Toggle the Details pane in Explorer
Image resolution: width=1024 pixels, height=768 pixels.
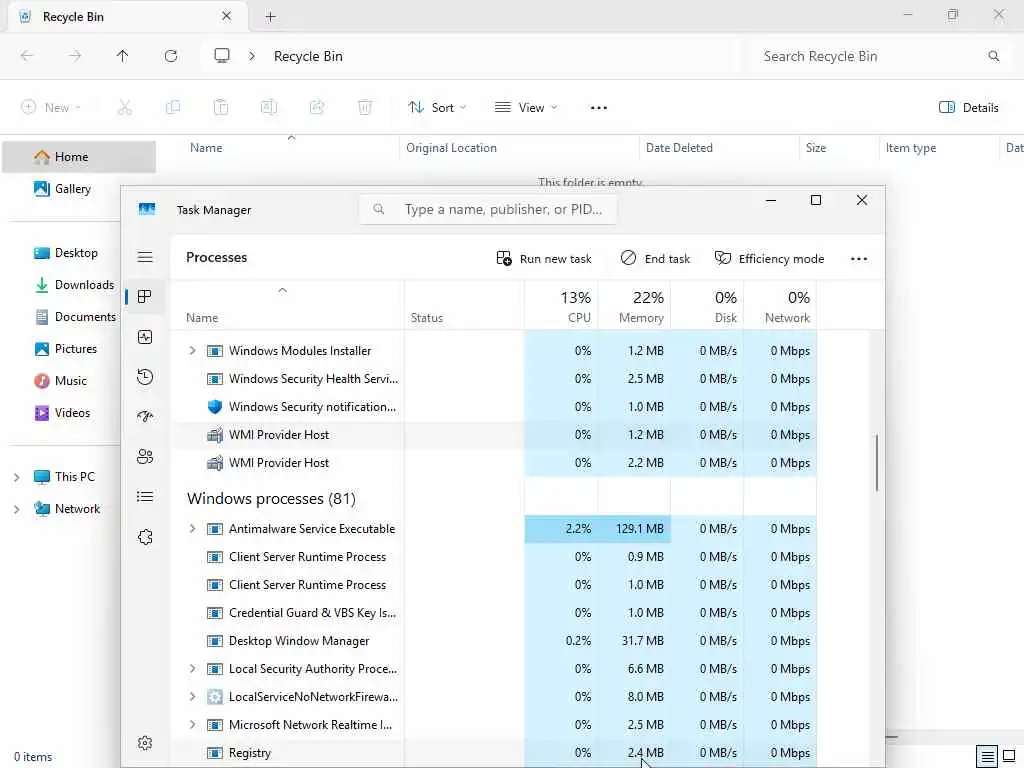(x=968, y=108)
